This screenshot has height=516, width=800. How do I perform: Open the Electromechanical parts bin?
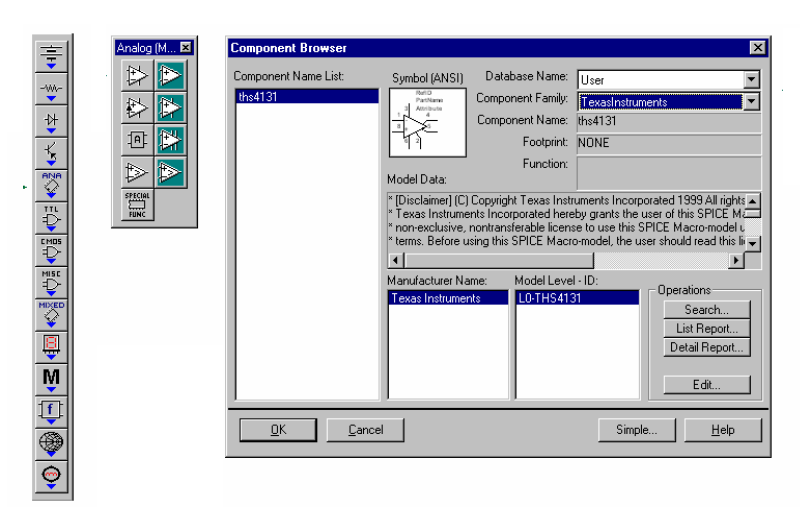pos(51,477)
